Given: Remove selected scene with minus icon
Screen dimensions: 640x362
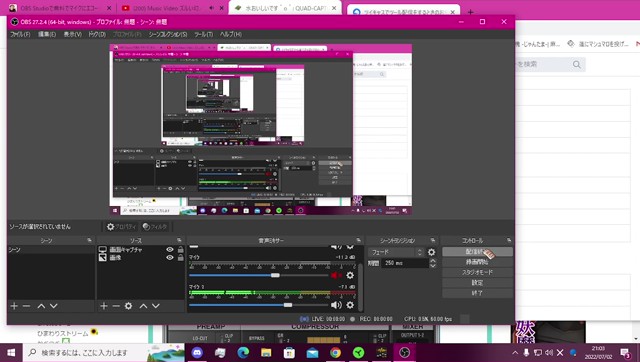Looking at the screenshot, I should click(x=27, y=306).
